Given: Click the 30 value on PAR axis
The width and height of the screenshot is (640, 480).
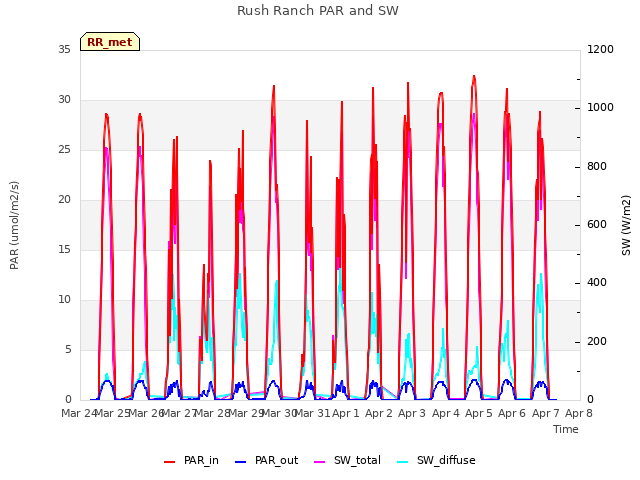Looking at the screenshot, I should (x=64, y=100).
